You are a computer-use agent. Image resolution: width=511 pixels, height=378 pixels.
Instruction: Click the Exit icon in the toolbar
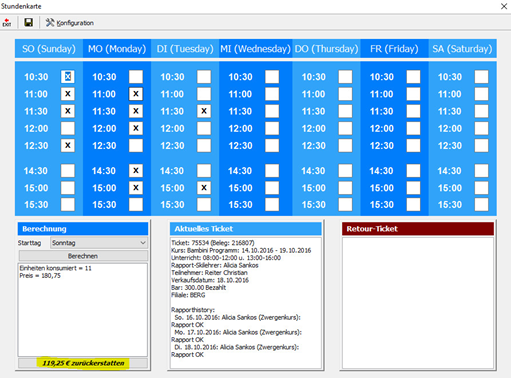coord(7,23)
